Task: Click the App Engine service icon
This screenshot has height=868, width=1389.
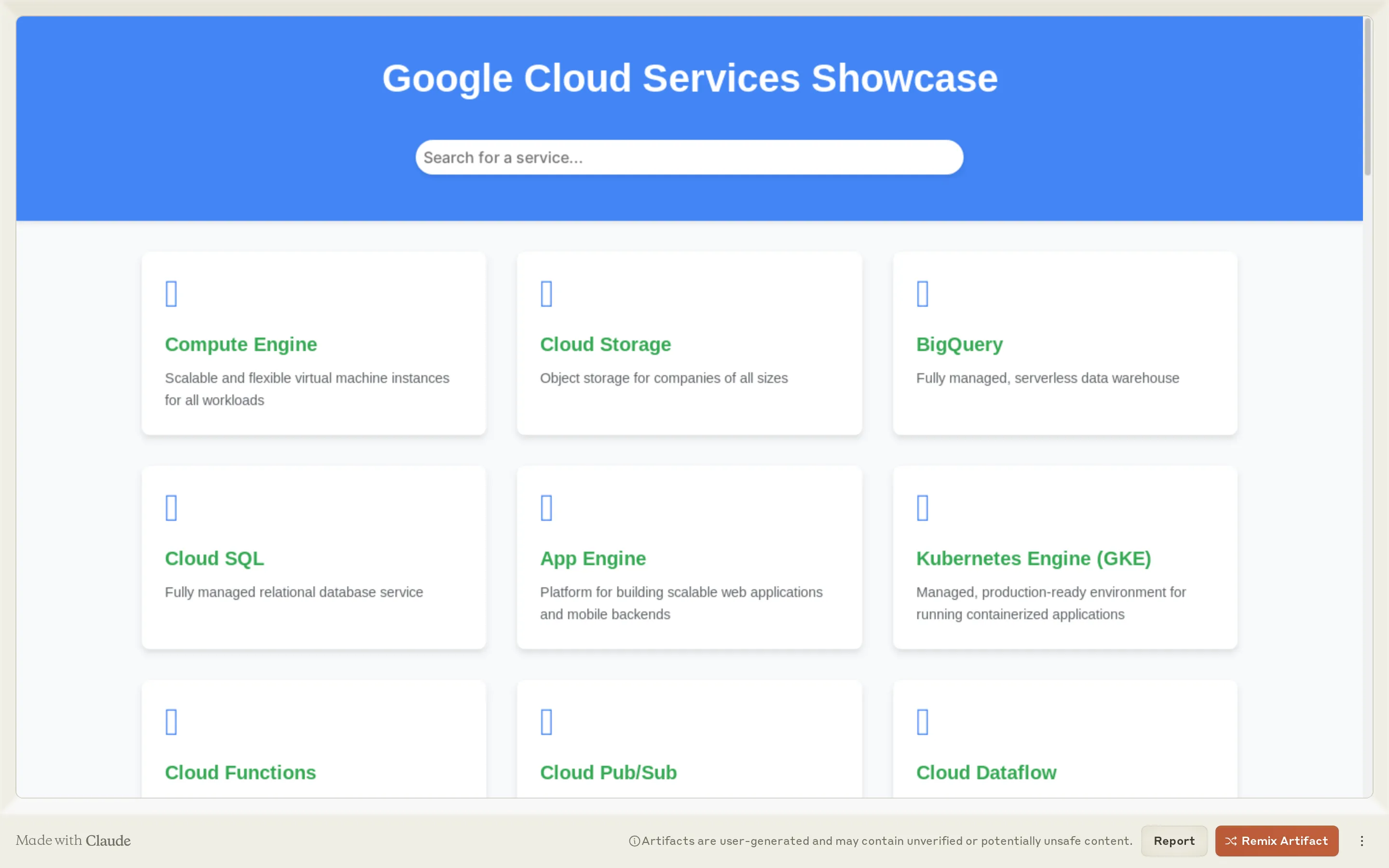Action: pos(546,507)
